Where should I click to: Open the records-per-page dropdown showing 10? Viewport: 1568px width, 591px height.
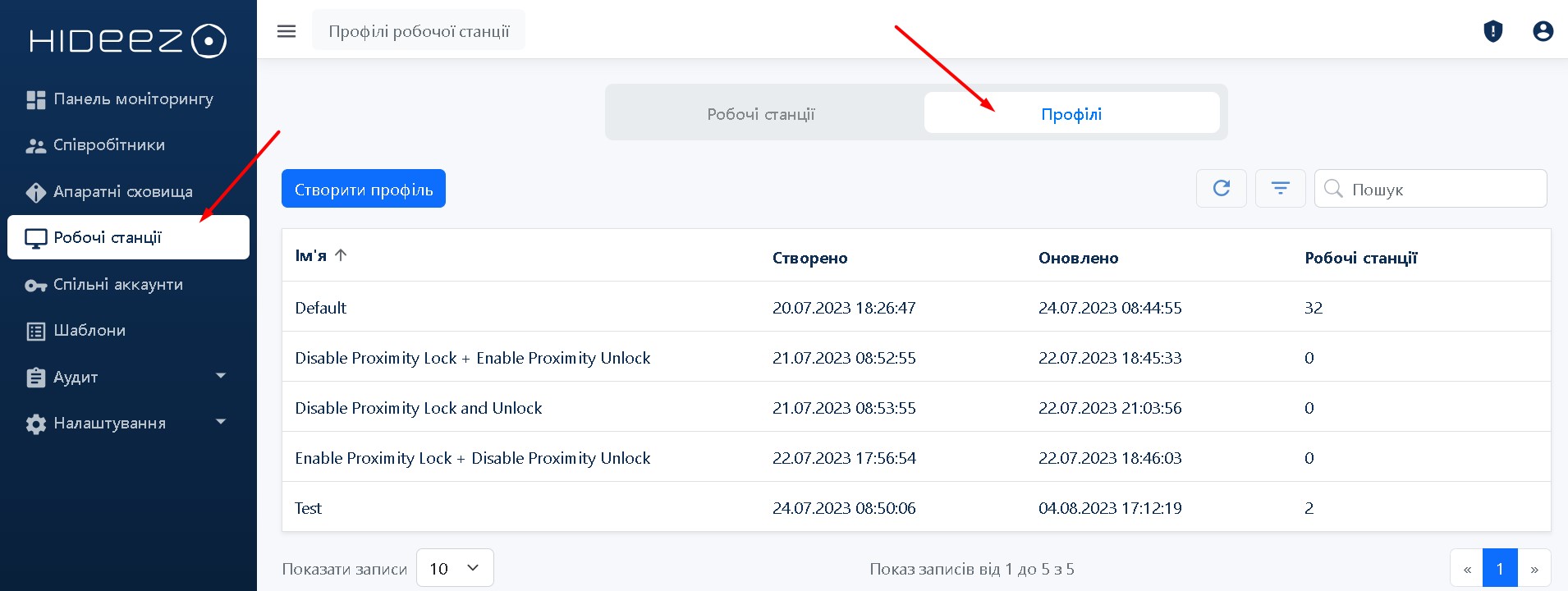[x=455, y=568]
